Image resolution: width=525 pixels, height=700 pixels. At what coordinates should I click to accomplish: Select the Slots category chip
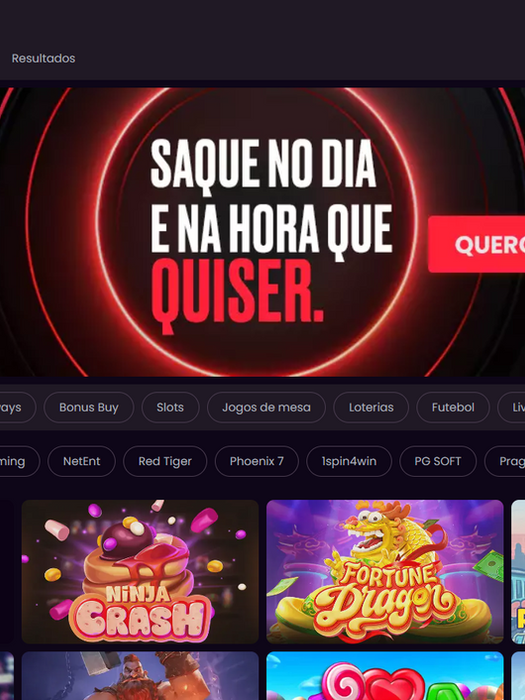(170, 407)
